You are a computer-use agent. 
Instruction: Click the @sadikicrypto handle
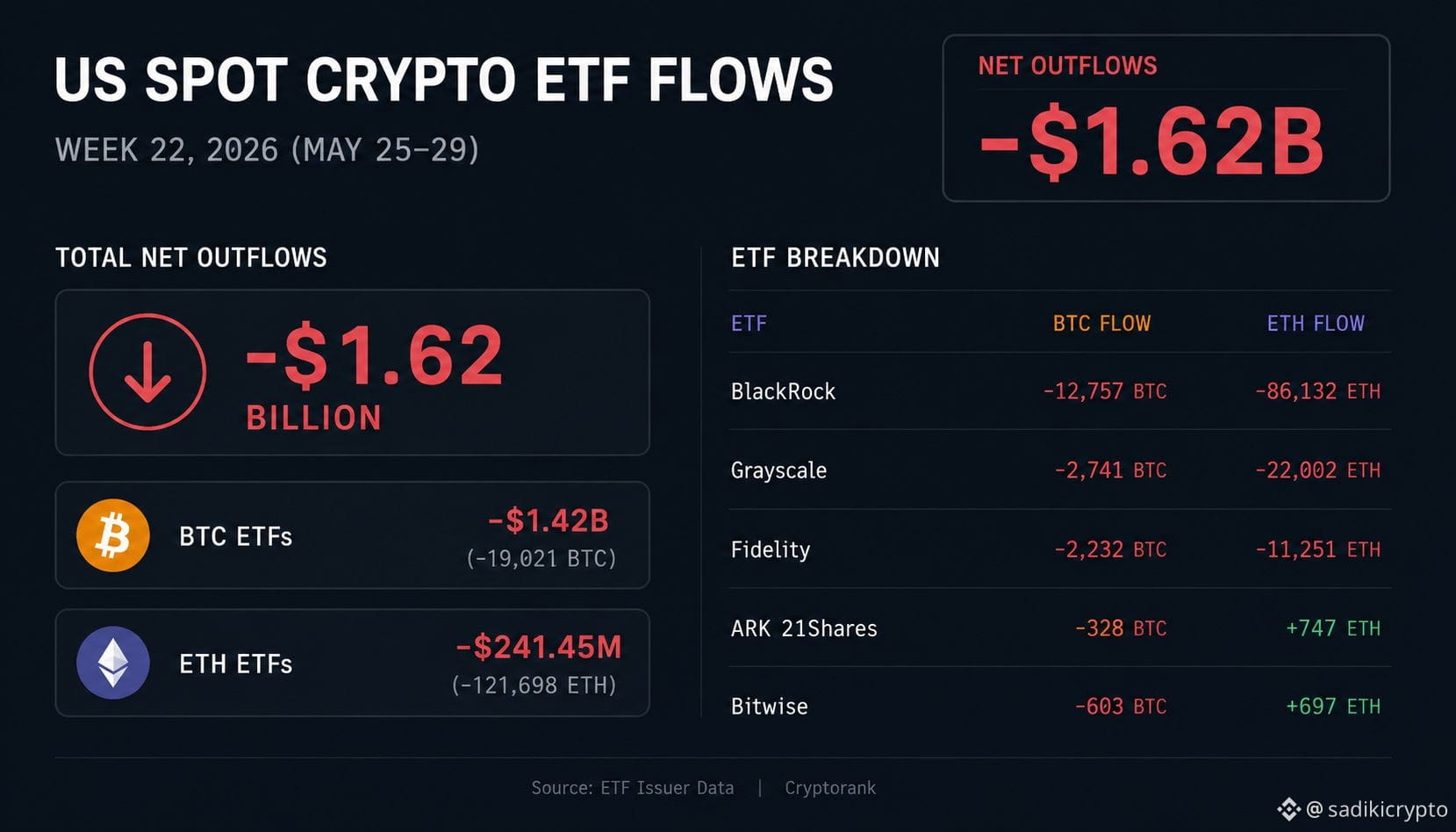coord(1376,809)
